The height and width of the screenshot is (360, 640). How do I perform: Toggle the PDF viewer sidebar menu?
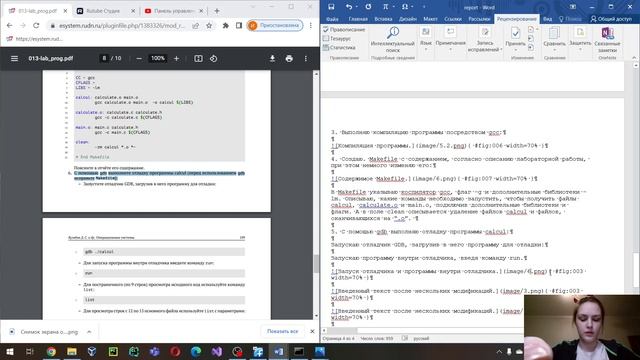click(14, 58)
